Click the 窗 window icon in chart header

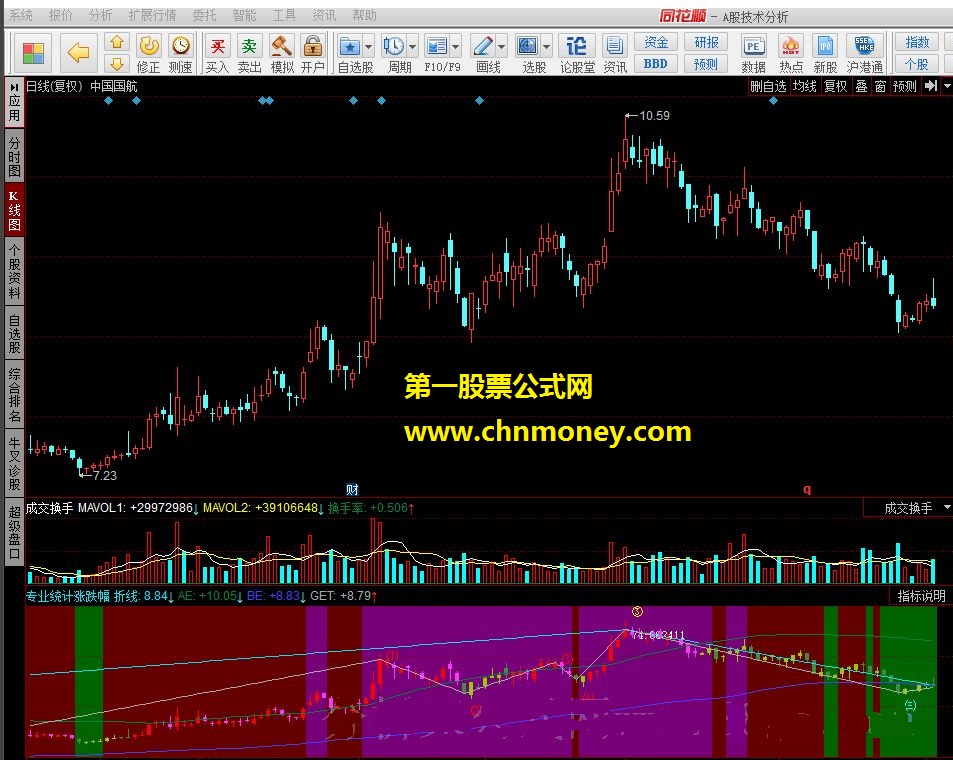pos(880,86)
